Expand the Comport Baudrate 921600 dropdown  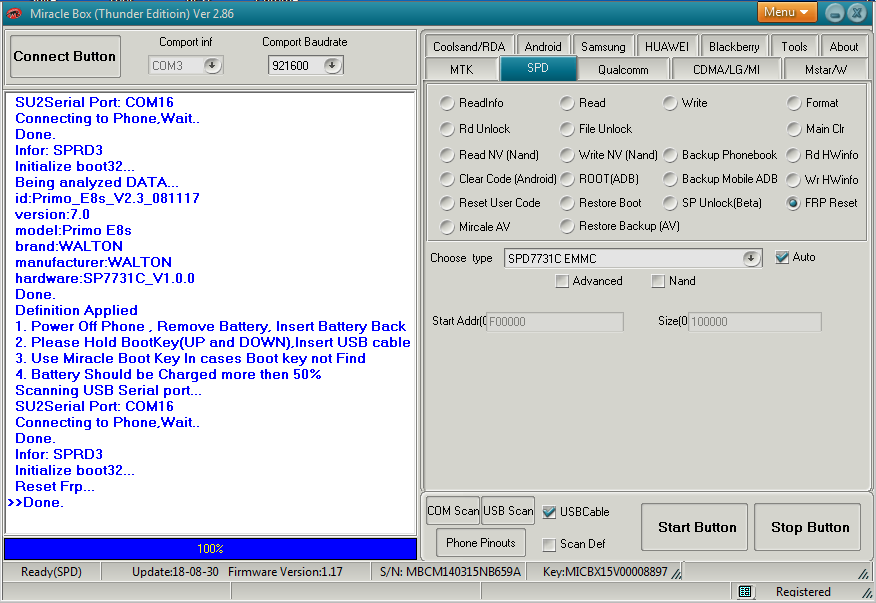[x=332, y=65]
